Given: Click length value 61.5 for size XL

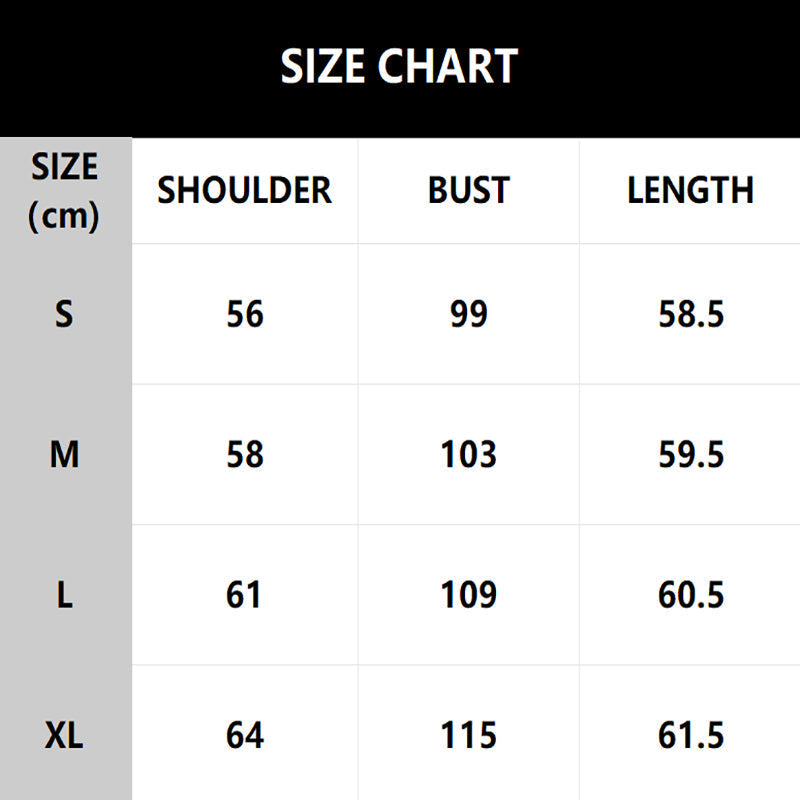Looking at the screenshot, I should click(690, 737).
